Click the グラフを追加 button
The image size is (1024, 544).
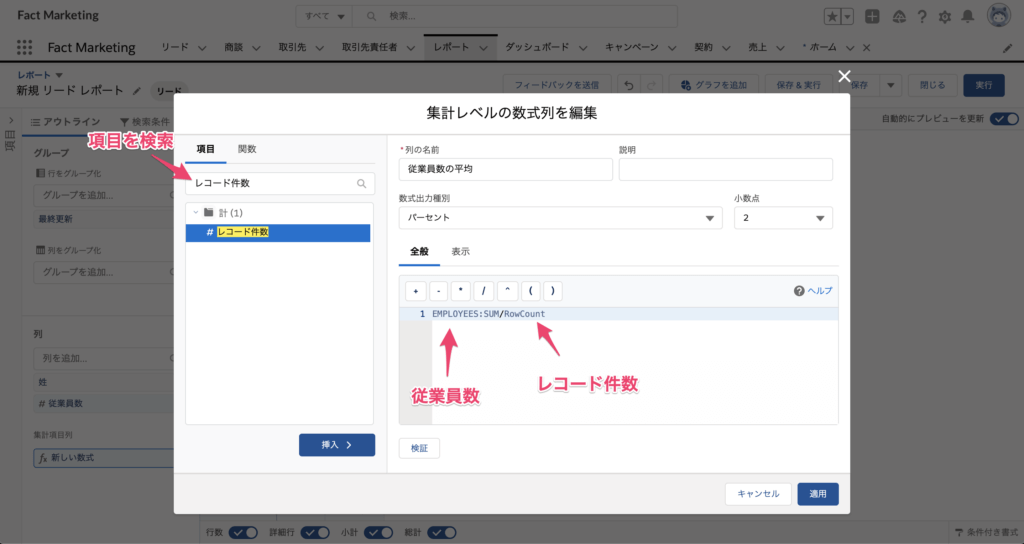(x=714, y=86)
